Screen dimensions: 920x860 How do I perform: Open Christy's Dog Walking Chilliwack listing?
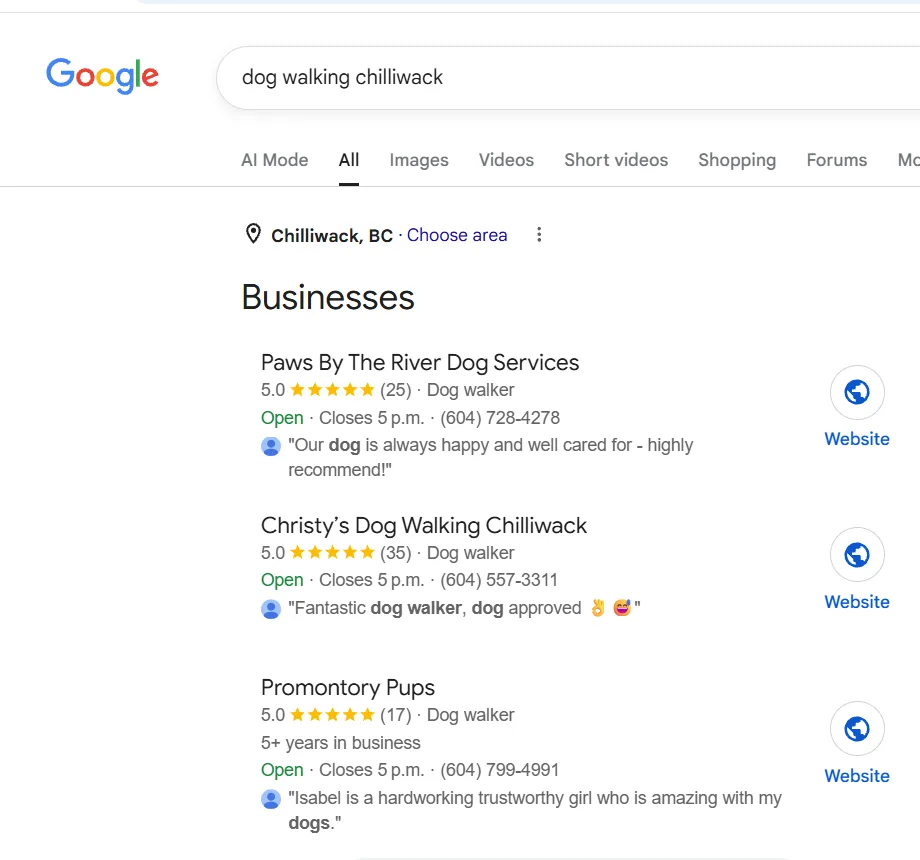(x=424, y=526)
